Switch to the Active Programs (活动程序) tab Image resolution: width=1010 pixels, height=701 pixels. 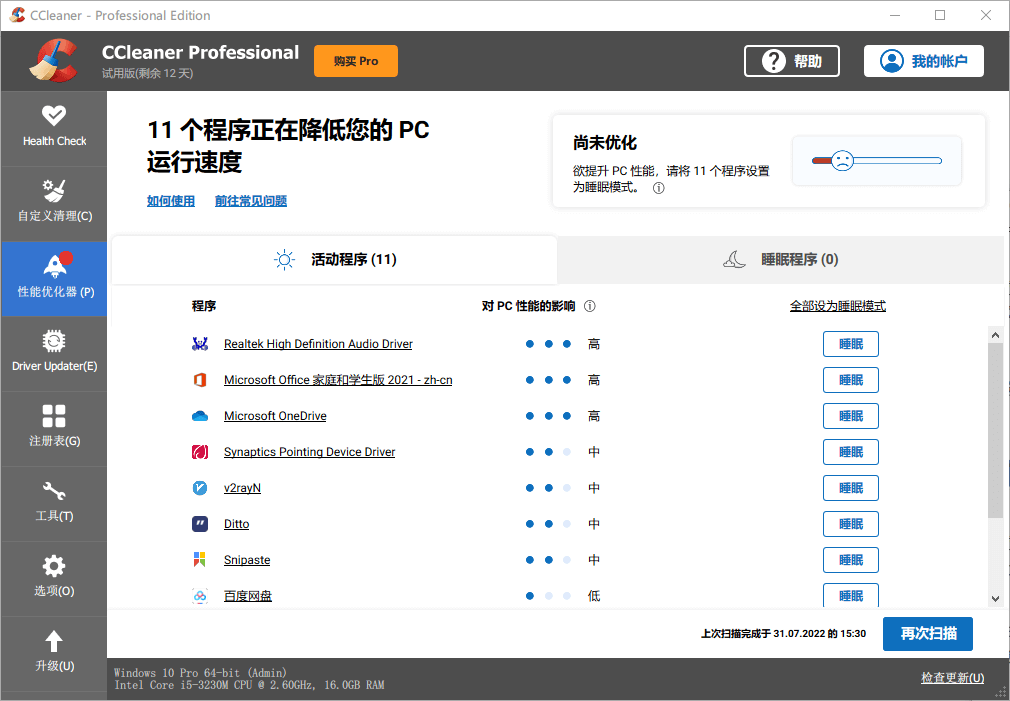click(334, 260)
